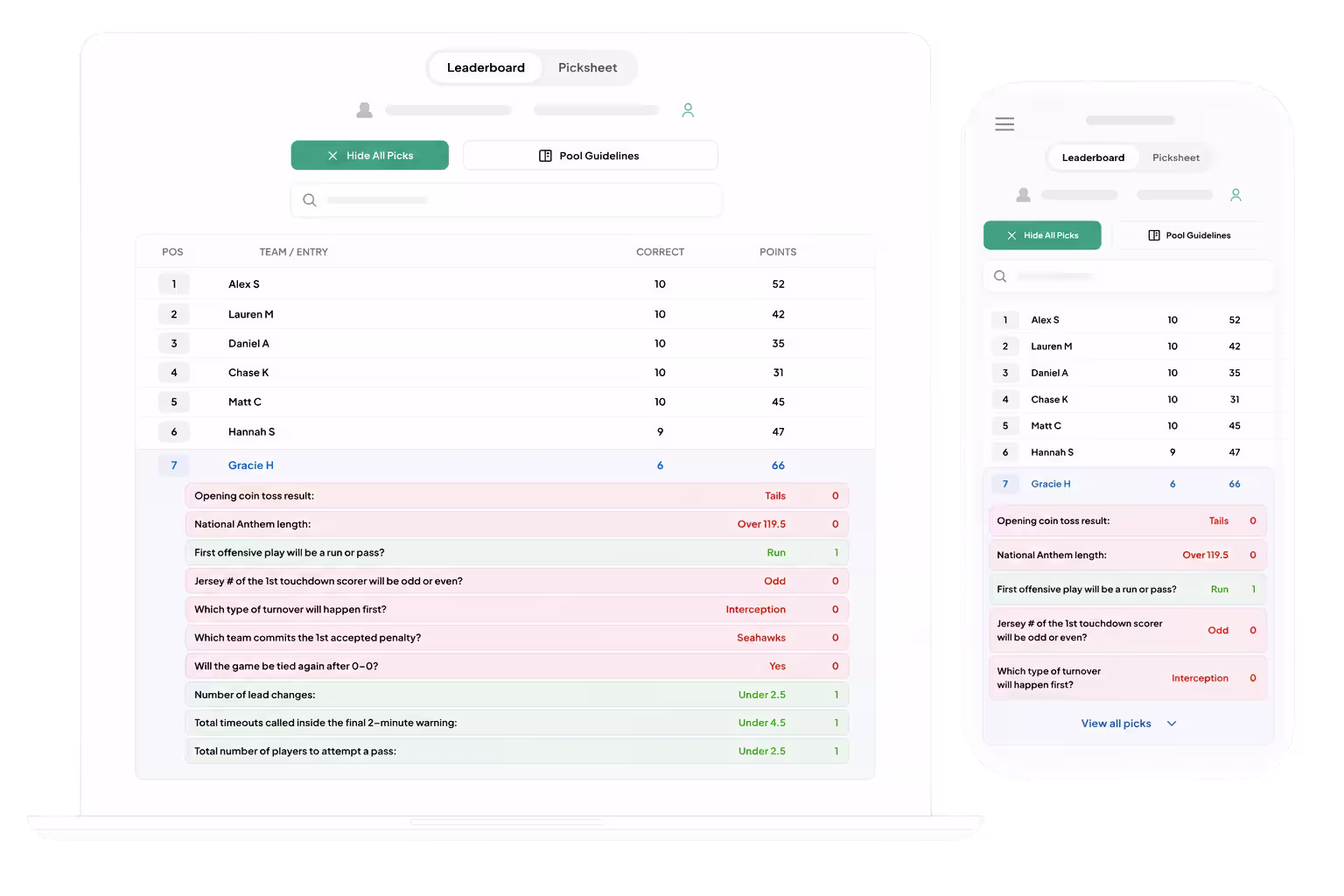1344x896 pixels.
Task: Click the gray avatar icon on desktop header
Action: (x=365, y=110)
